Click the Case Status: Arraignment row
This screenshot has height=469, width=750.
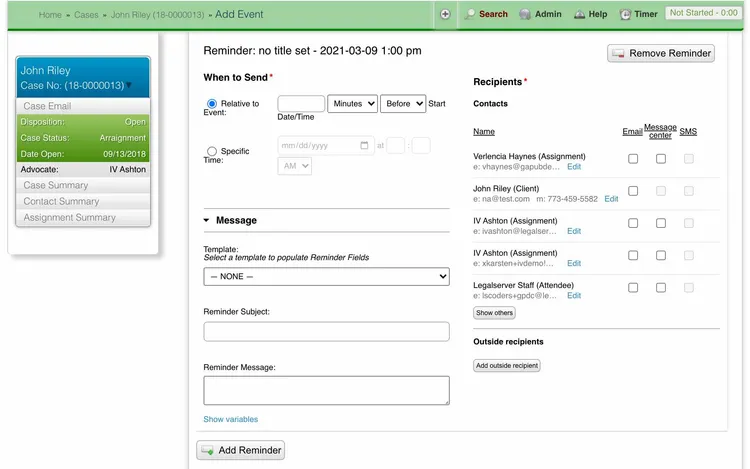coord(83,138)
